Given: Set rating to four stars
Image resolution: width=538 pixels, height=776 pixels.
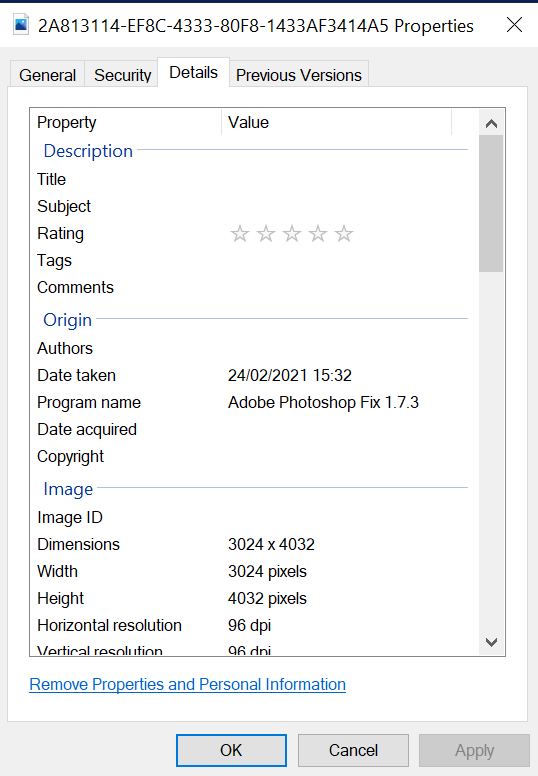Looking at the screenshot, I should tap(318, 234).
